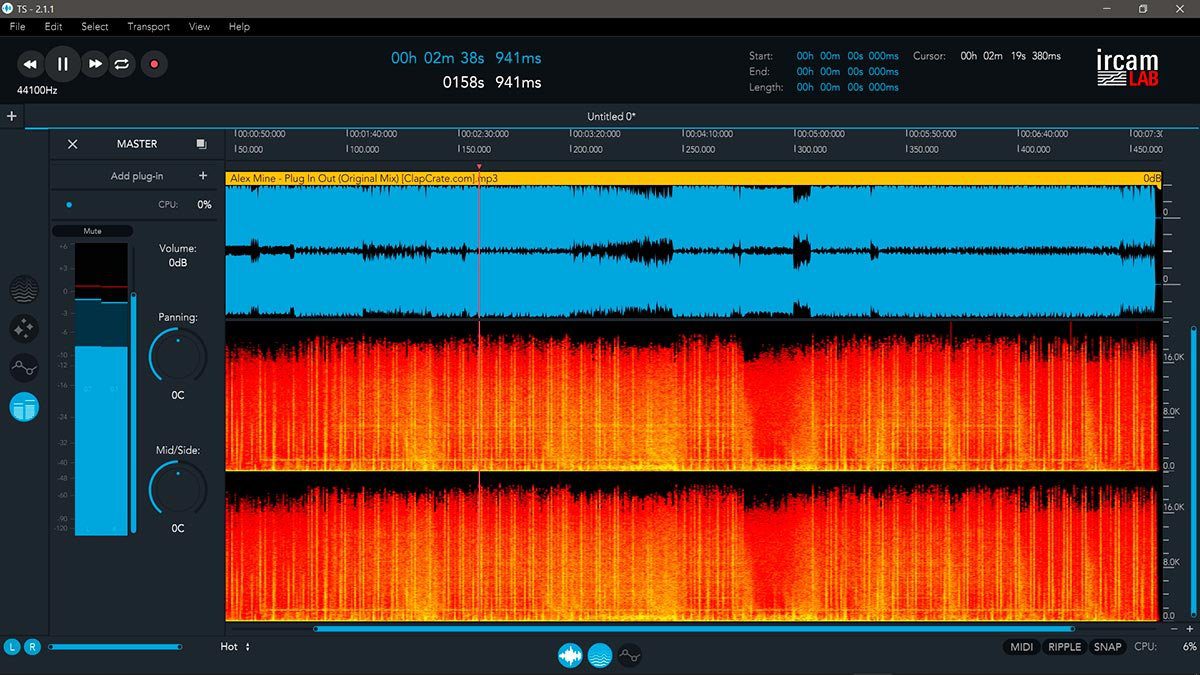Add a new tab with plus icon
The height and width of the screenshot is (675, 1200).
point(12,116)
